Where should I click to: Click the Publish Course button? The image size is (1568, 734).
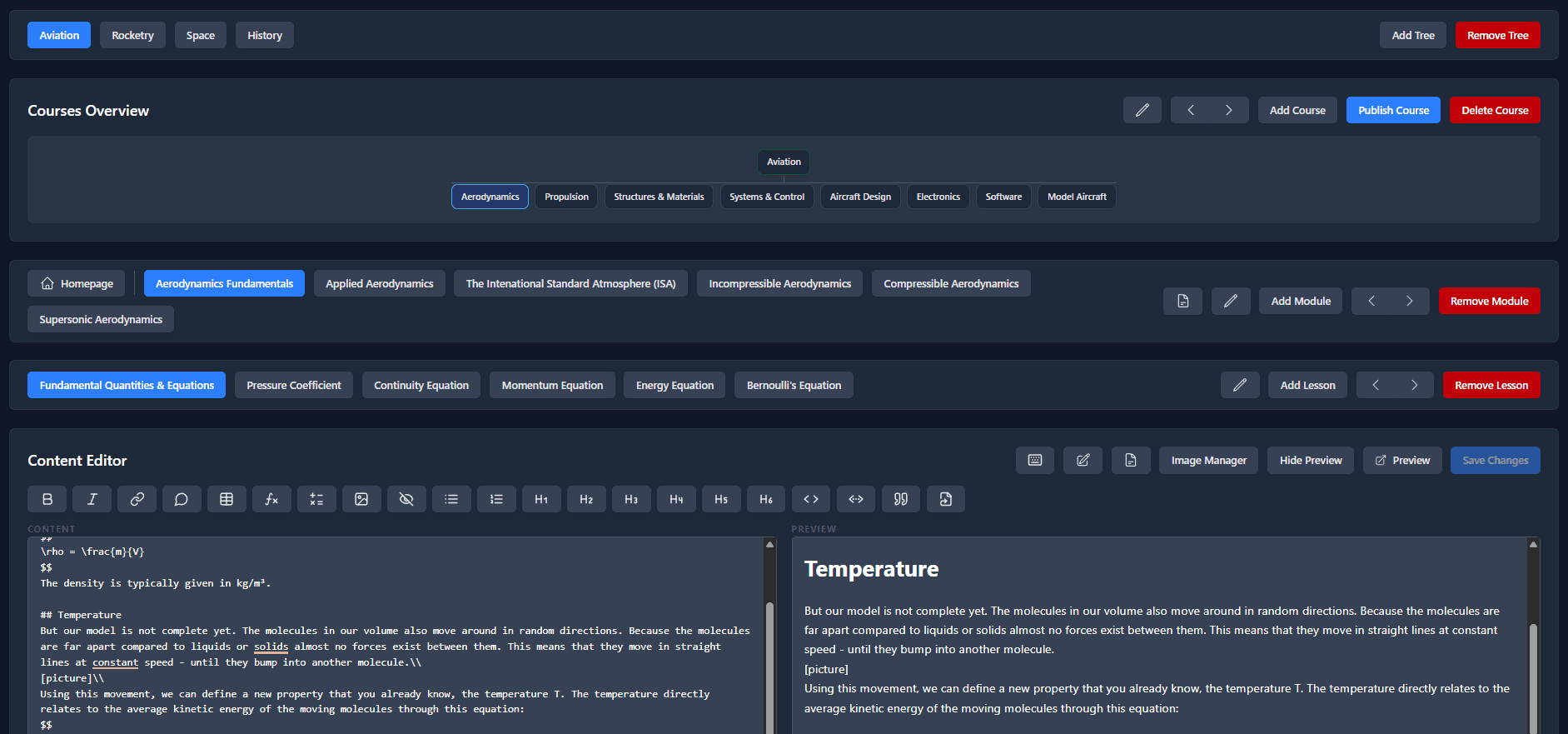coord(1393,110)
